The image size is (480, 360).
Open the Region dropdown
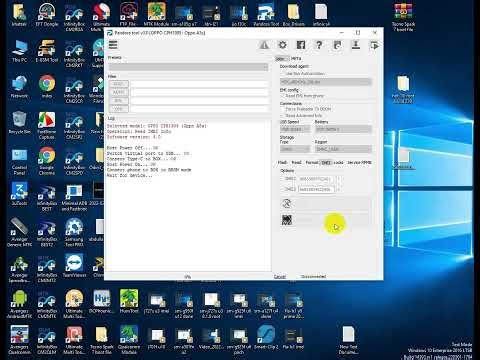pos(343,149)
